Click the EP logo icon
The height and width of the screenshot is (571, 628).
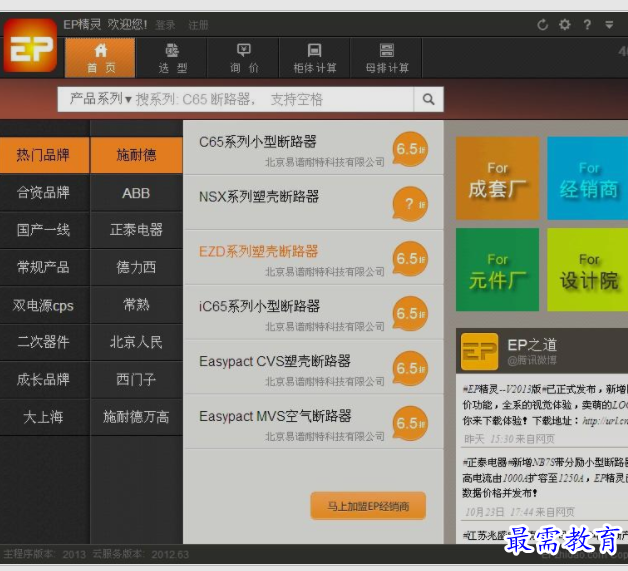point(30,46)
